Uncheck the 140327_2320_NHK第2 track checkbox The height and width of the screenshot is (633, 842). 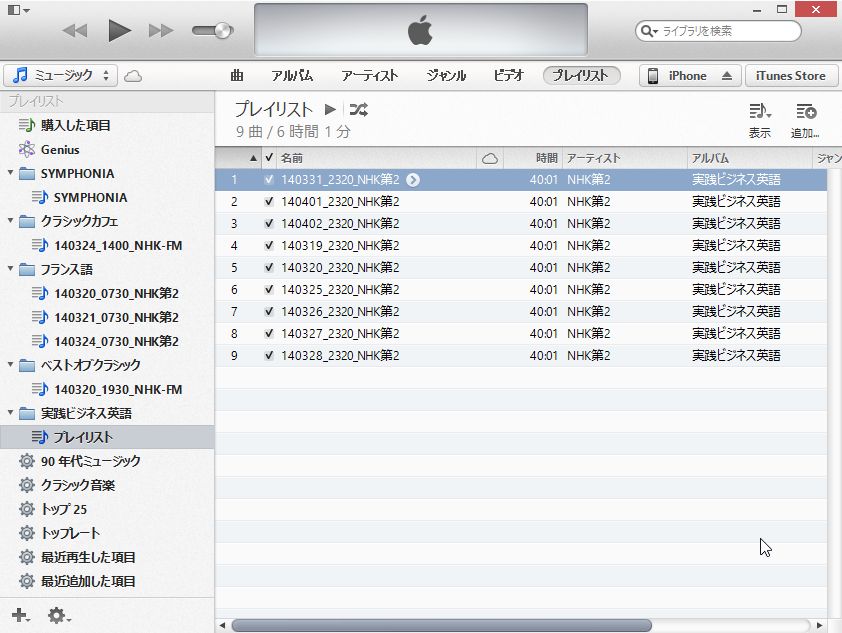point(269,333)
